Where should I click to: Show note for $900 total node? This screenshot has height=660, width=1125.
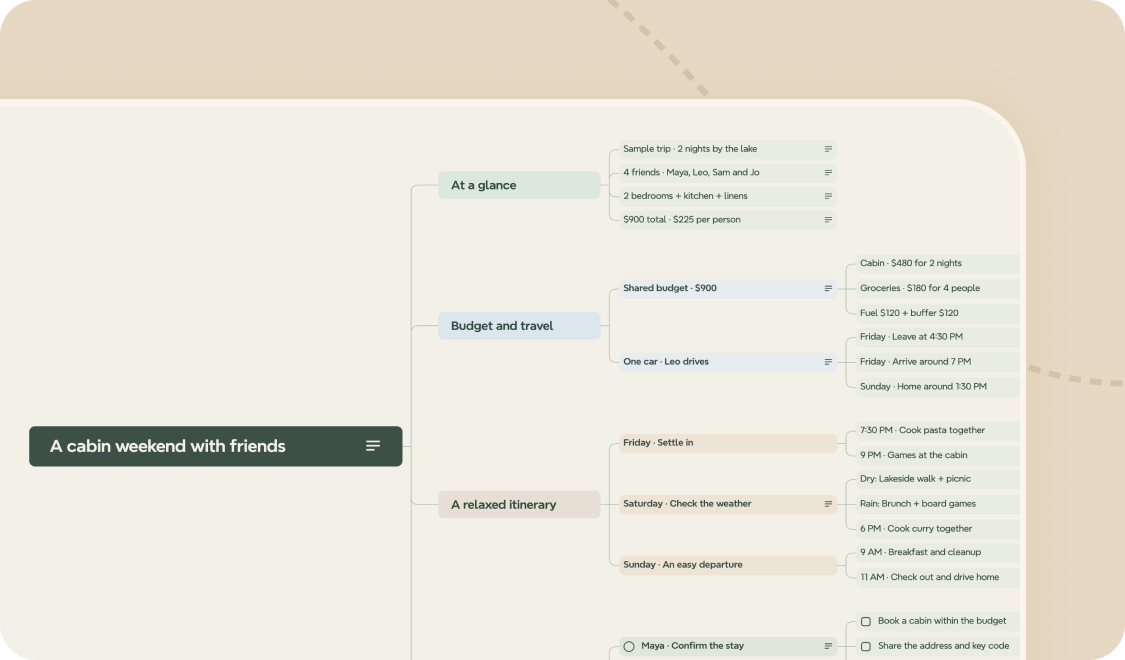[x=828, y=220]
